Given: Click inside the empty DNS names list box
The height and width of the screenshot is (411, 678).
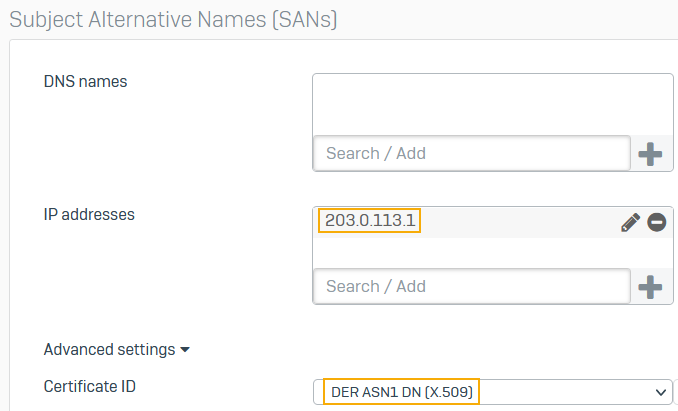Looking at the screenshot, I should click(493, 104).
